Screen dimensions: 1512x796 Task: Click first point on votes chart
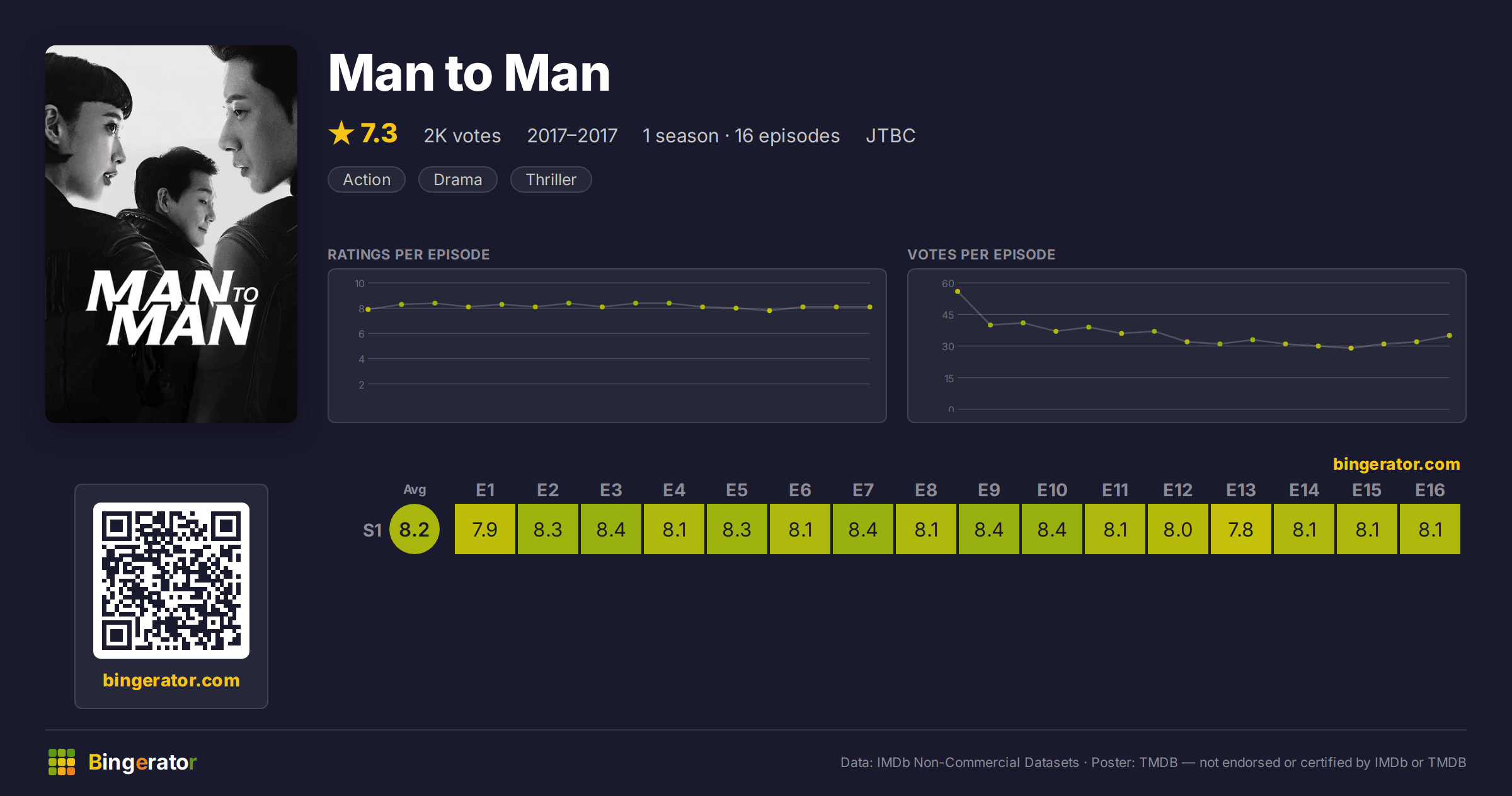[x=958, y=292]
